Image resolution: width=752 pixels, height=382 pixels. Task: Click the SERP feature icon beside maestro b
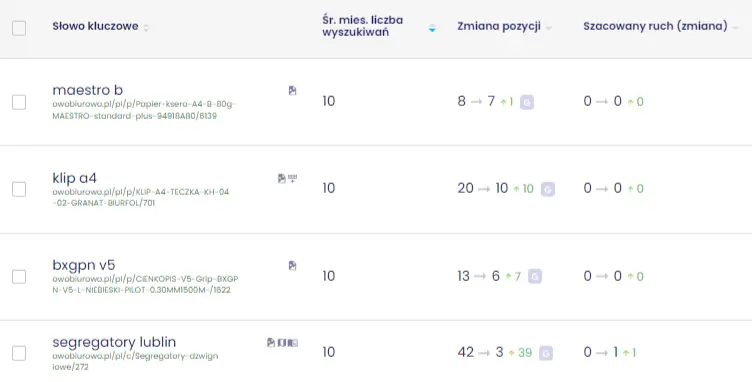(292, 91)
